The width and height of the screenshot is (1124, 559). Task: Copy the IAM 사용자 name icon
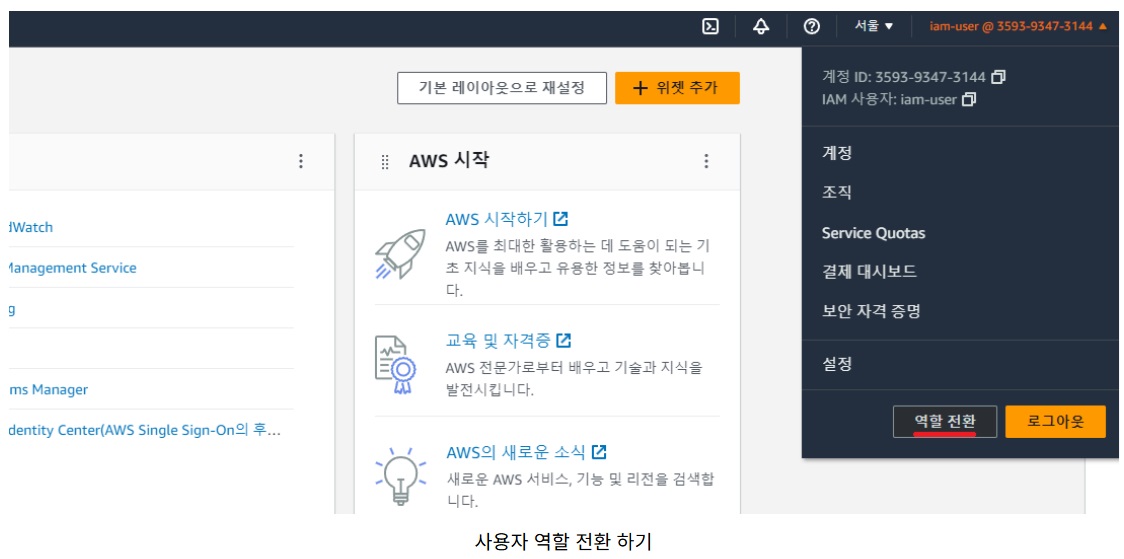tap(969, 100)
